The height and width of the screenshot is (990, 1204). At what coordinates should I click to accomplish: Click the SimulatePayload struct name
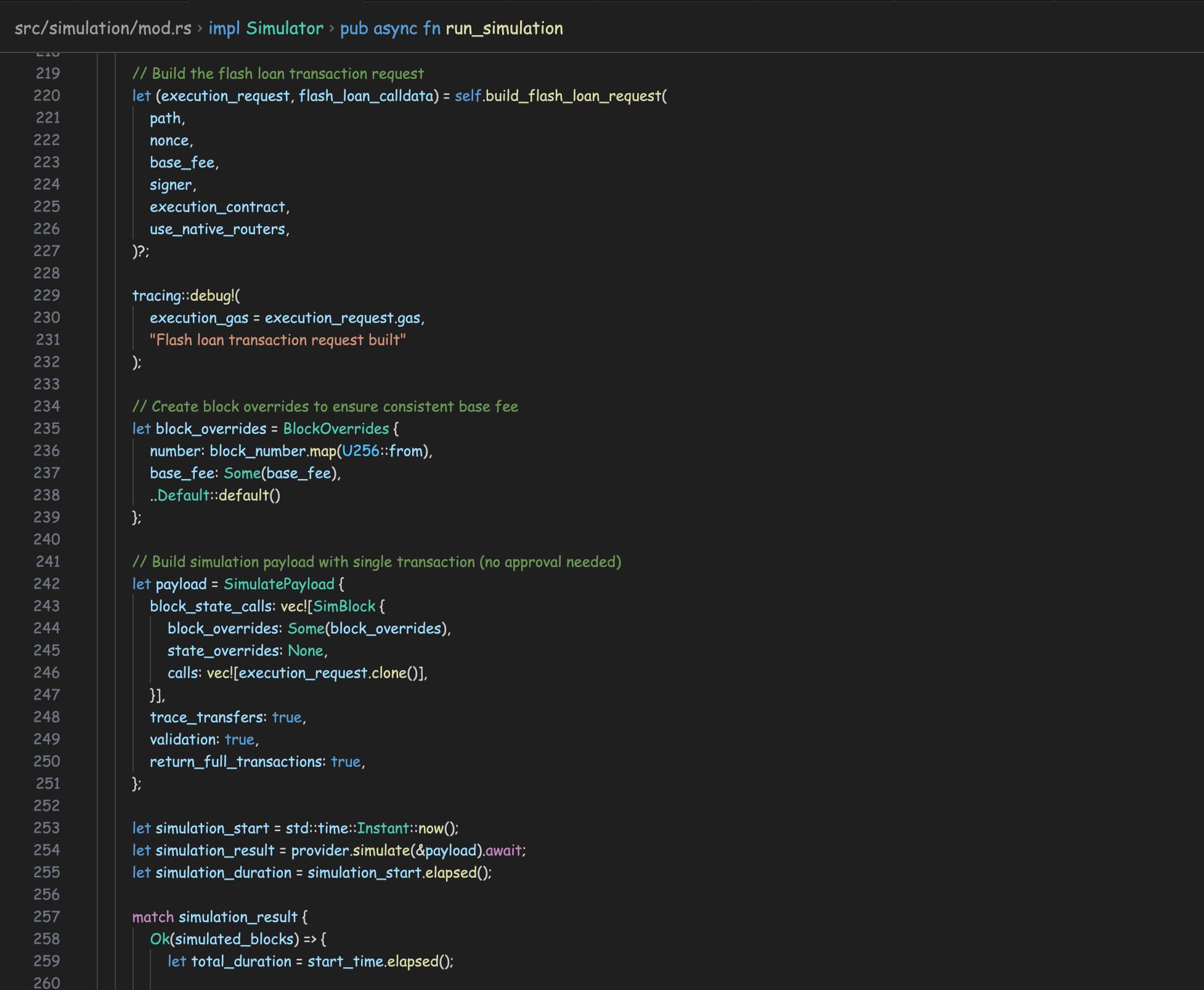click(279, 584)
